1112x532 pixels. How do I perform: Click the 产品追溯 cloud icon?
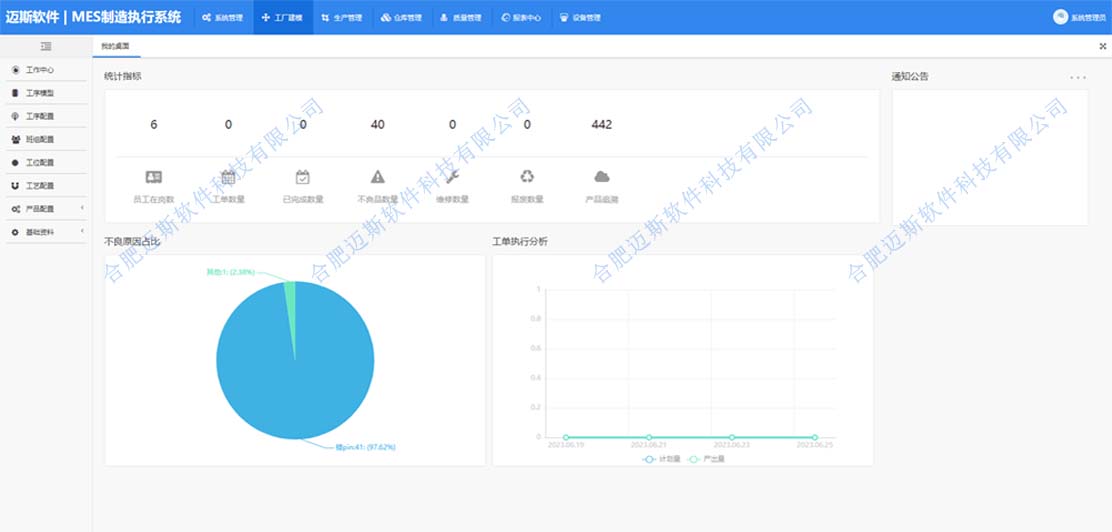601,177
